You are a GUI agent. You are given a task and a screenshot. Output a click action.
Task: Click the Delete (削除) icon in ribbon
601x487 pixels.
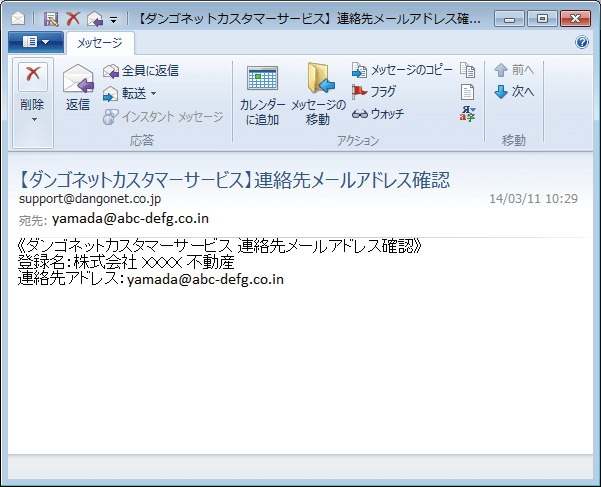(x=33, y=75)
